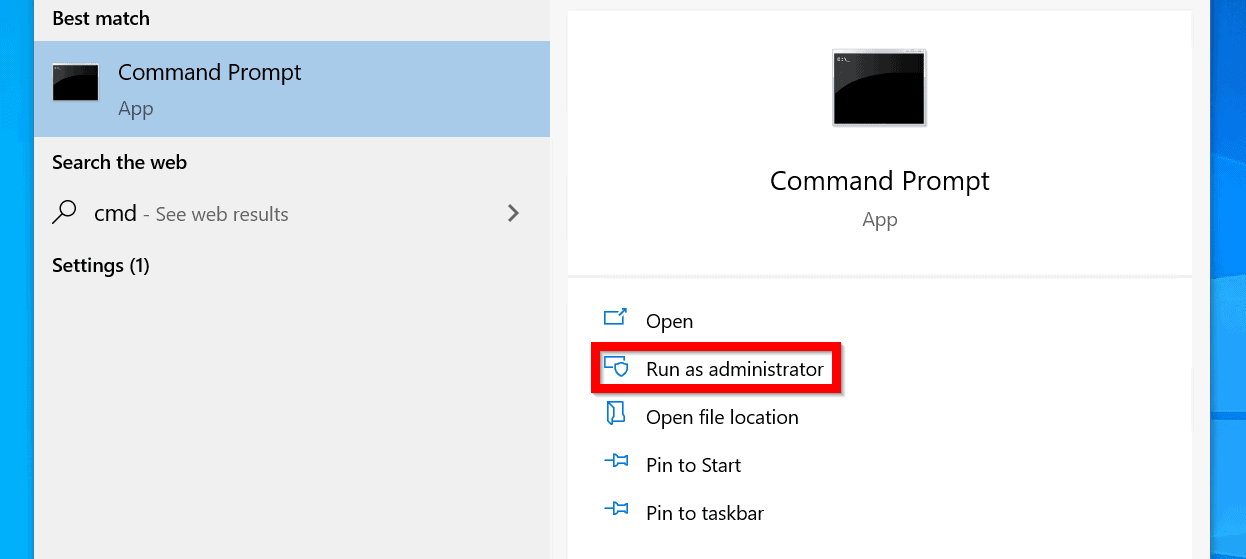Click the Command Prompt title in preview pane

pyautogui.click(x=879, y=181)
